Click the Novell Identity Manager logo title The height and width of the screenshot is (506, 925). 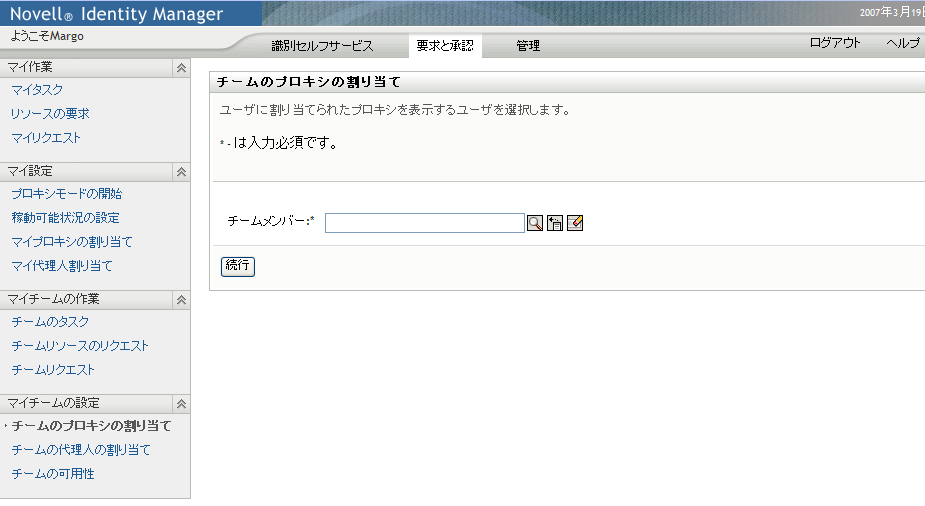(117, 14)
